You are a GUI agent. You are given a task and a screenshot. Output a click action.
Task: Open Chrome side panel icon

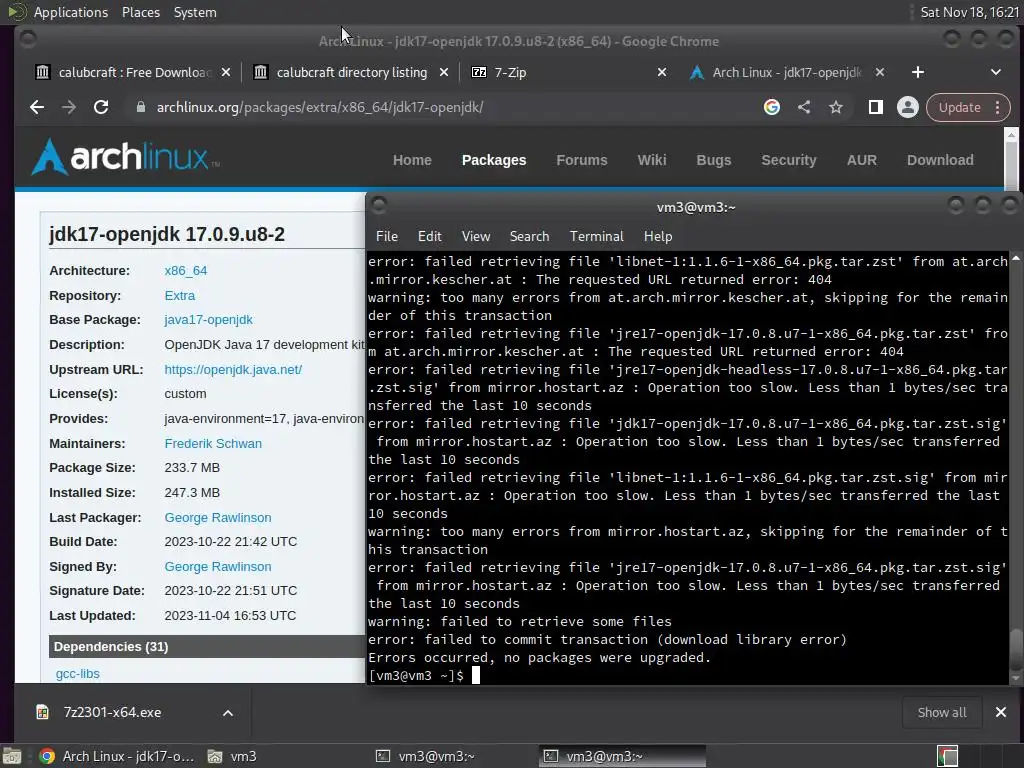click(x=876, y=108)
